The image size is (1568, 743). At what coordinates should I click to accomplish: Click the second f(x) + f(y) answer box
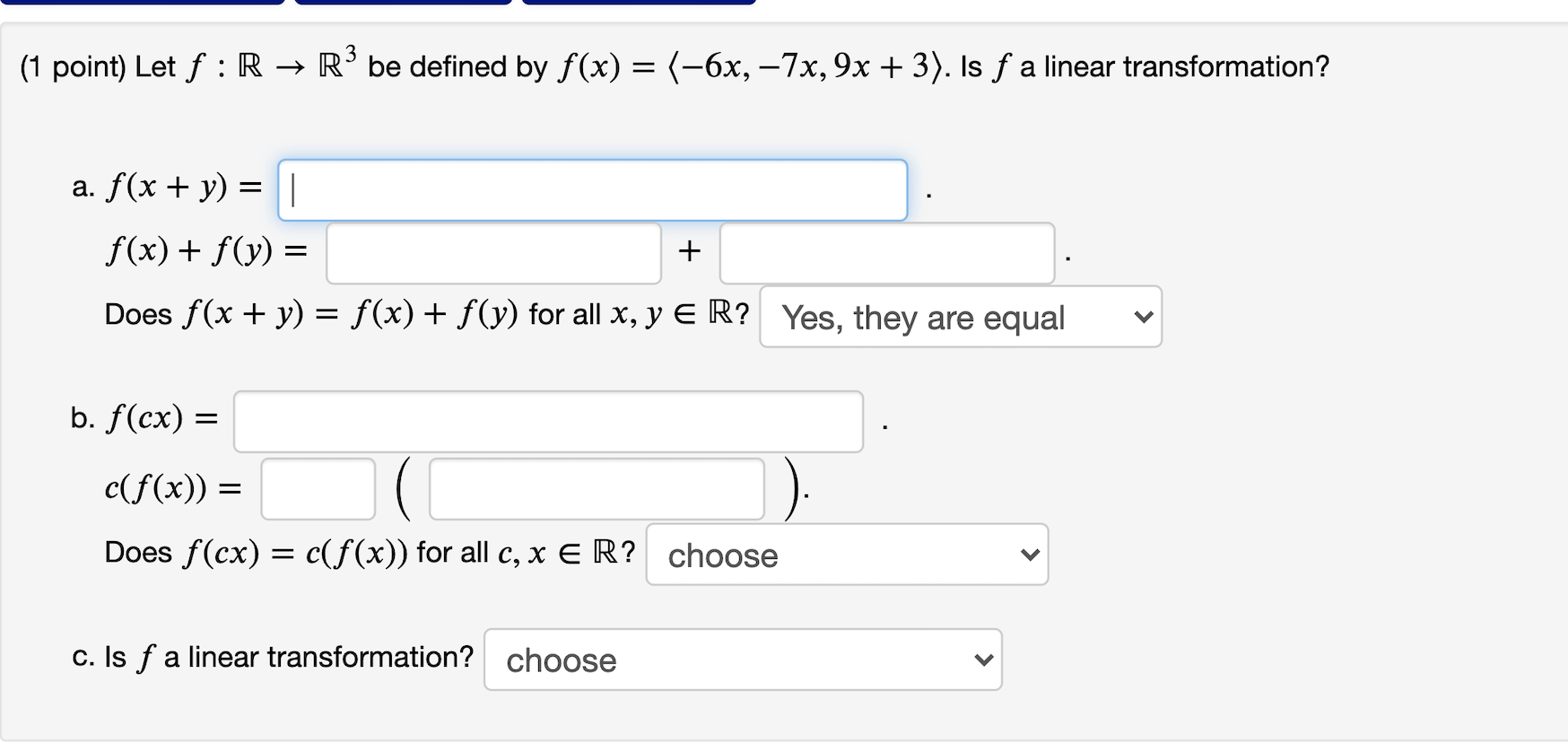[886, 253]
